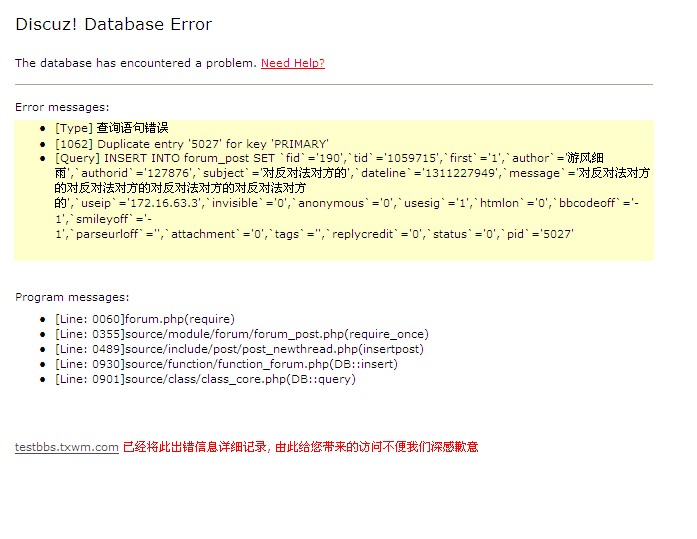The height and width of the screenshot is (539, 697).
Task: Visit the testbbs.txwm.com link
Action: [x=67, y=447]
